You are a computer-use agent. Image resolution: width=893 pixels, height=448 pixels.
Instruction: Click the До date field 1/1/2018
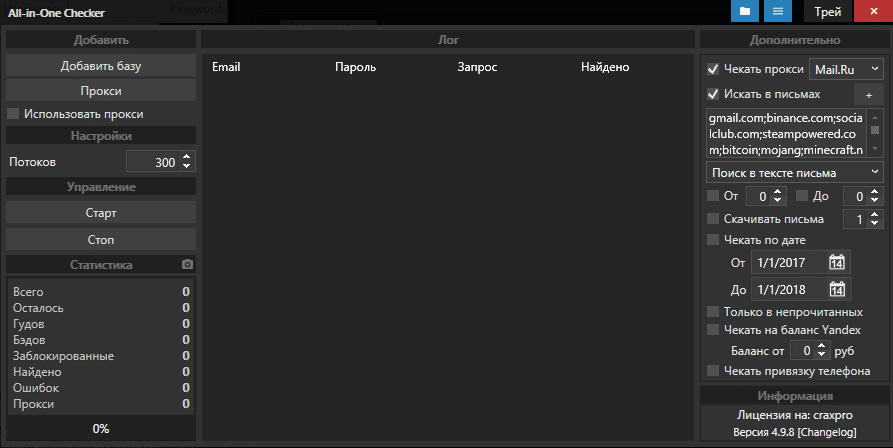point(789,289)
